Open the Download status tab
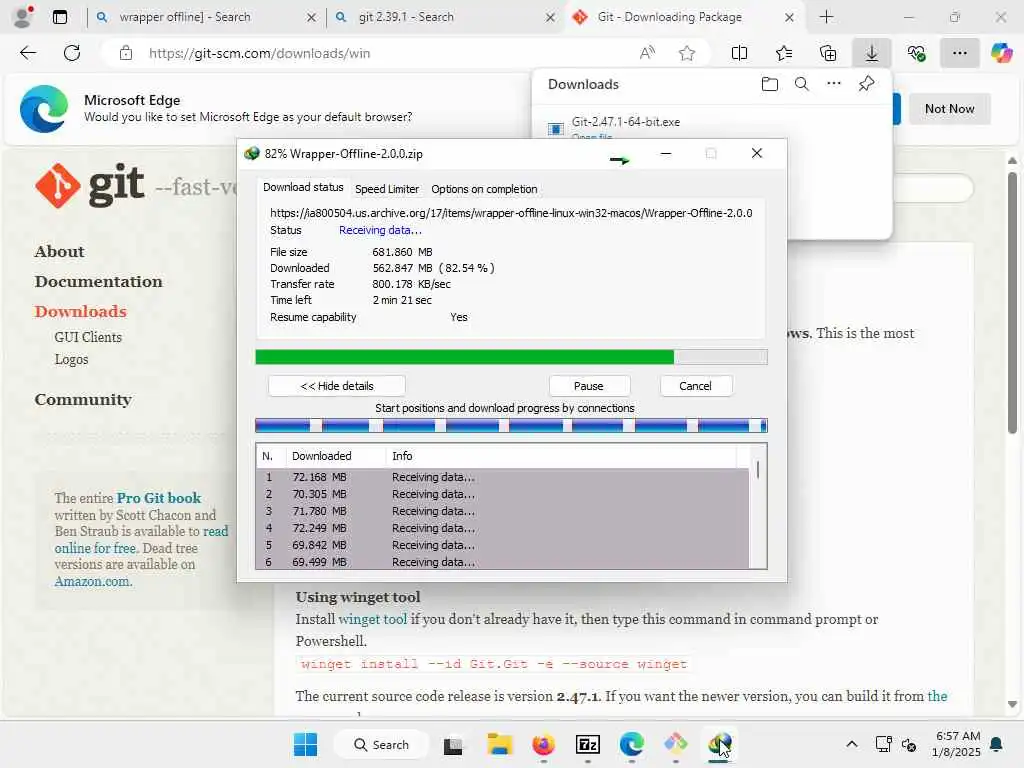1024x768 pixels. [x=303, y=187]
